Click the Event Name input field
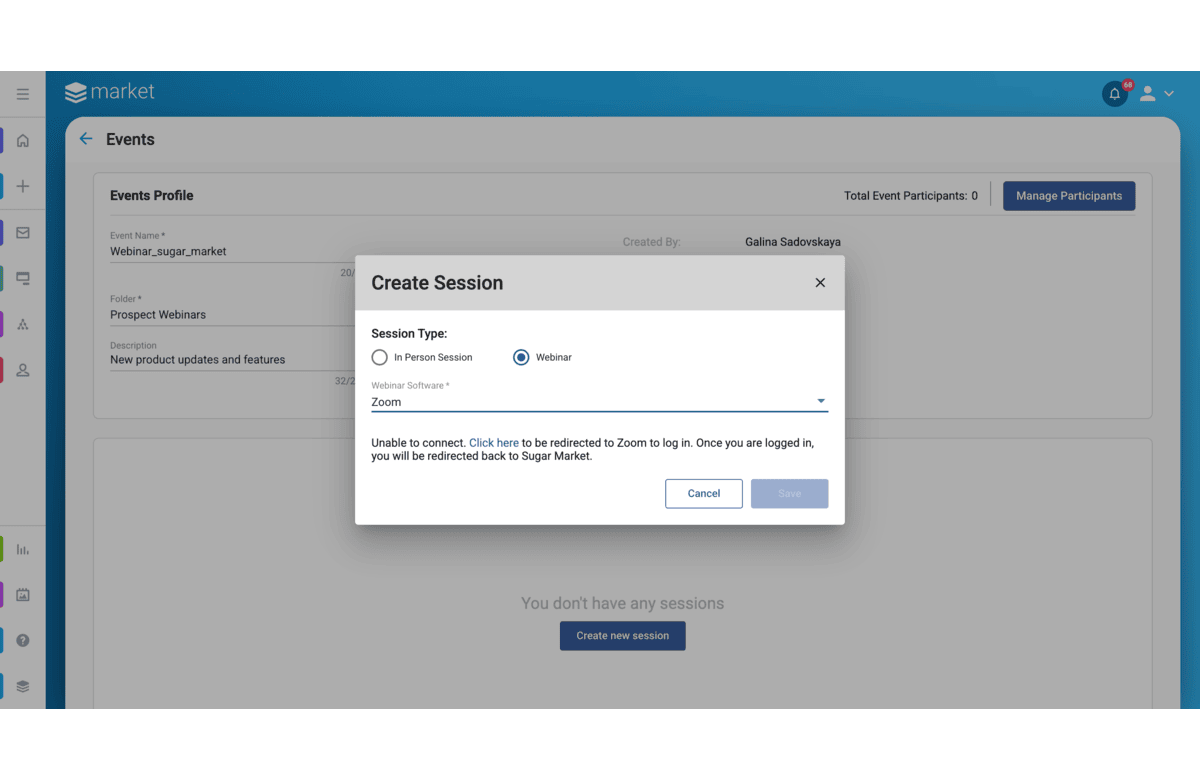 pos(230,252)
